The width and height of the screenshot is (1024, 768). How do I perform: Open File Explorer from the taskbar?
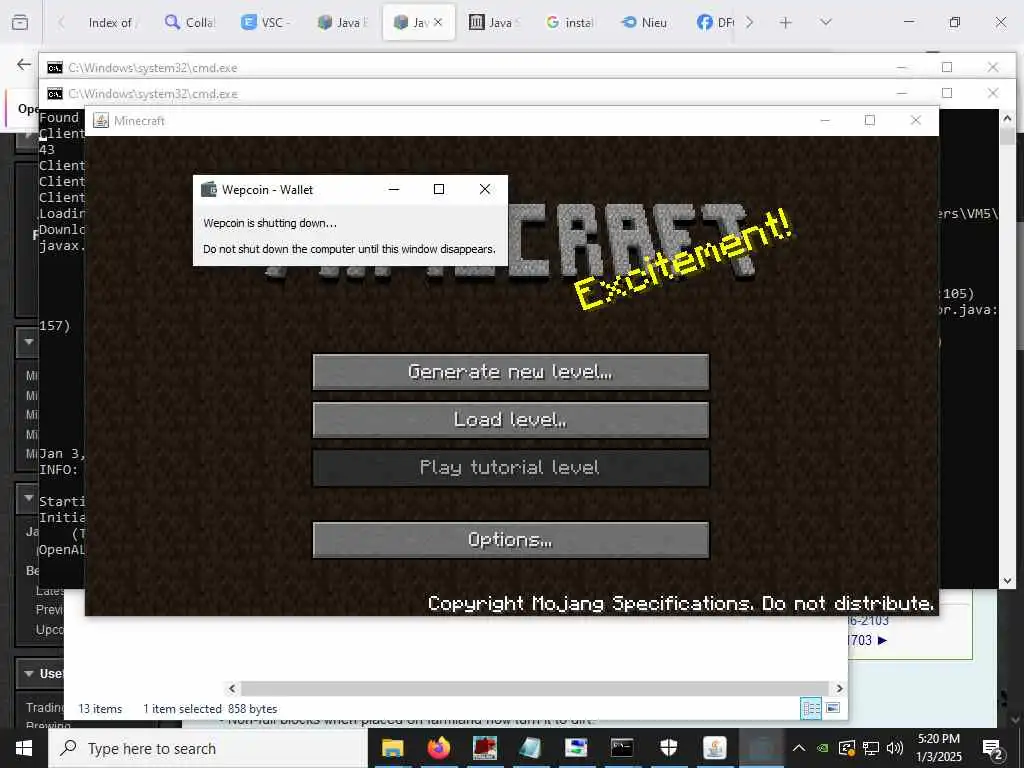392,748
